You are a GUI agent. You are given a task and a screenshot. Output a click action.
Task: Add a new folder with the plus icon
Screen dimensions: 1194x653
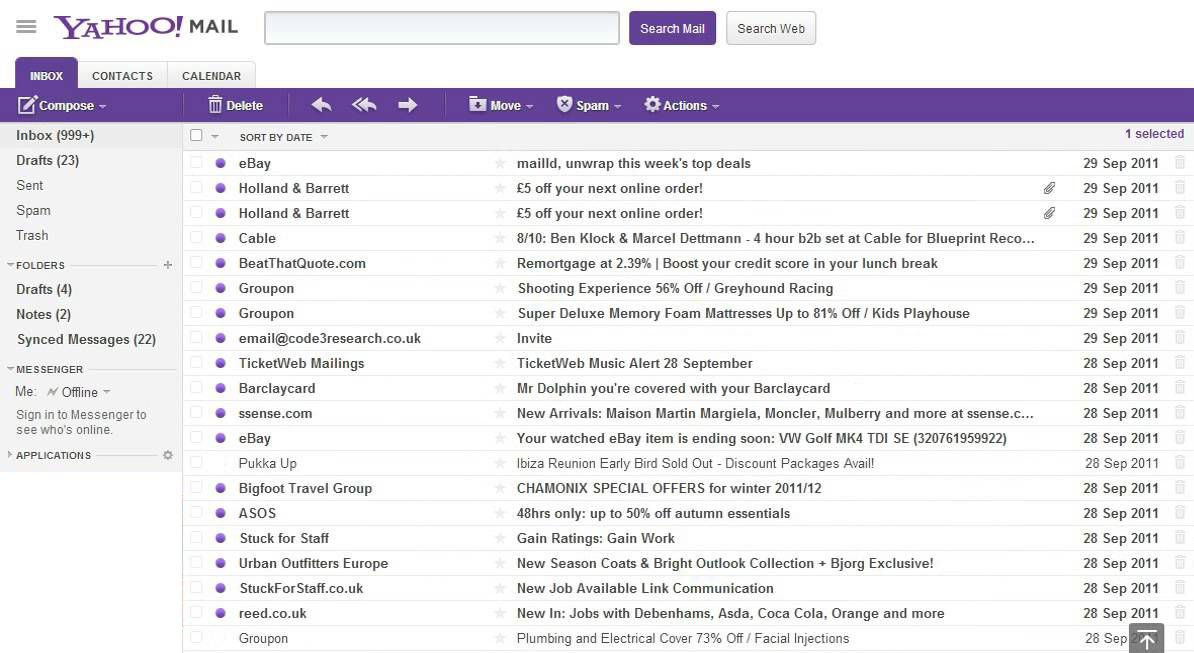pyautogui.click(x=168, y=265)
